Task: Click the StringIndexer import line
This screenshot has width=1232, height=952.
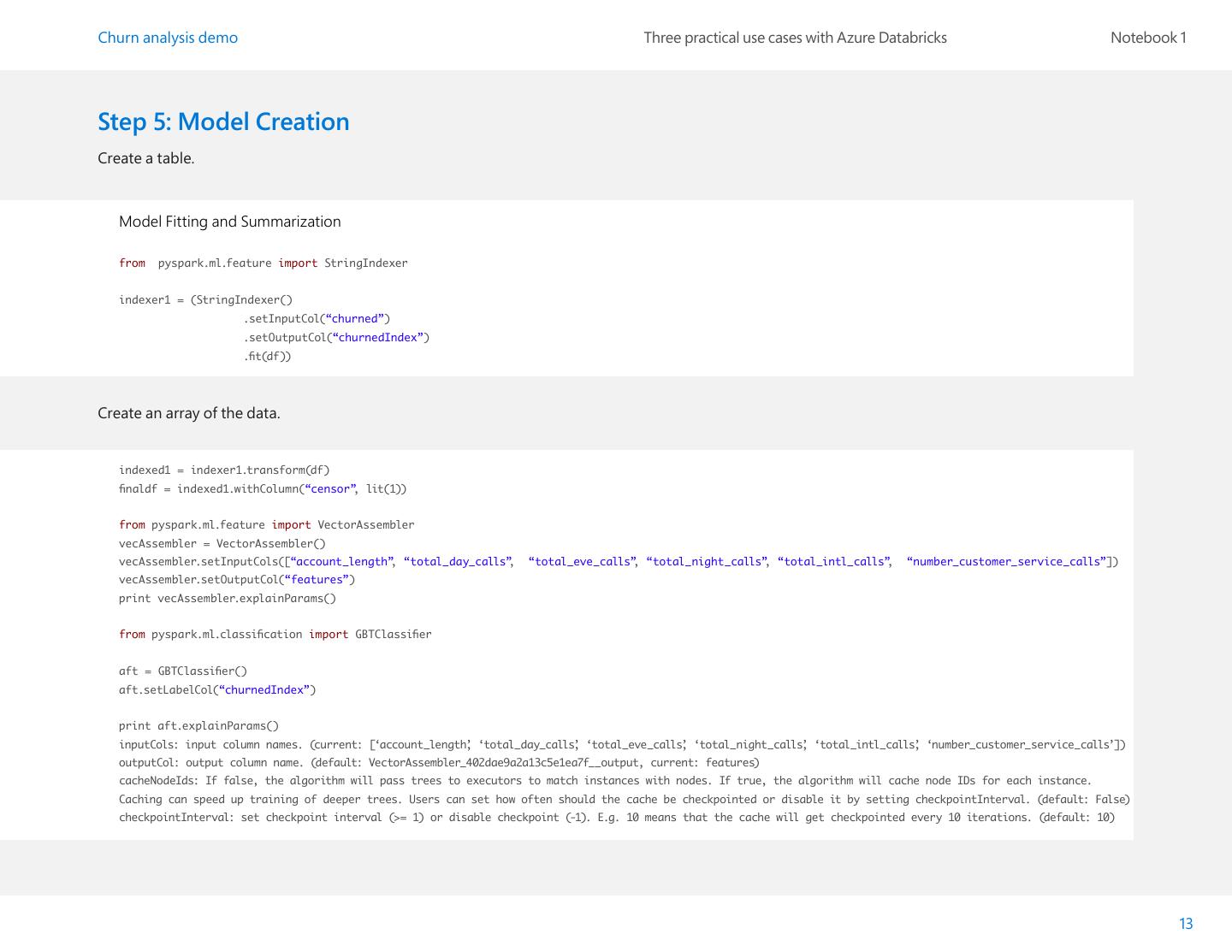Action: pyautogui.click(x=263, y=263)
